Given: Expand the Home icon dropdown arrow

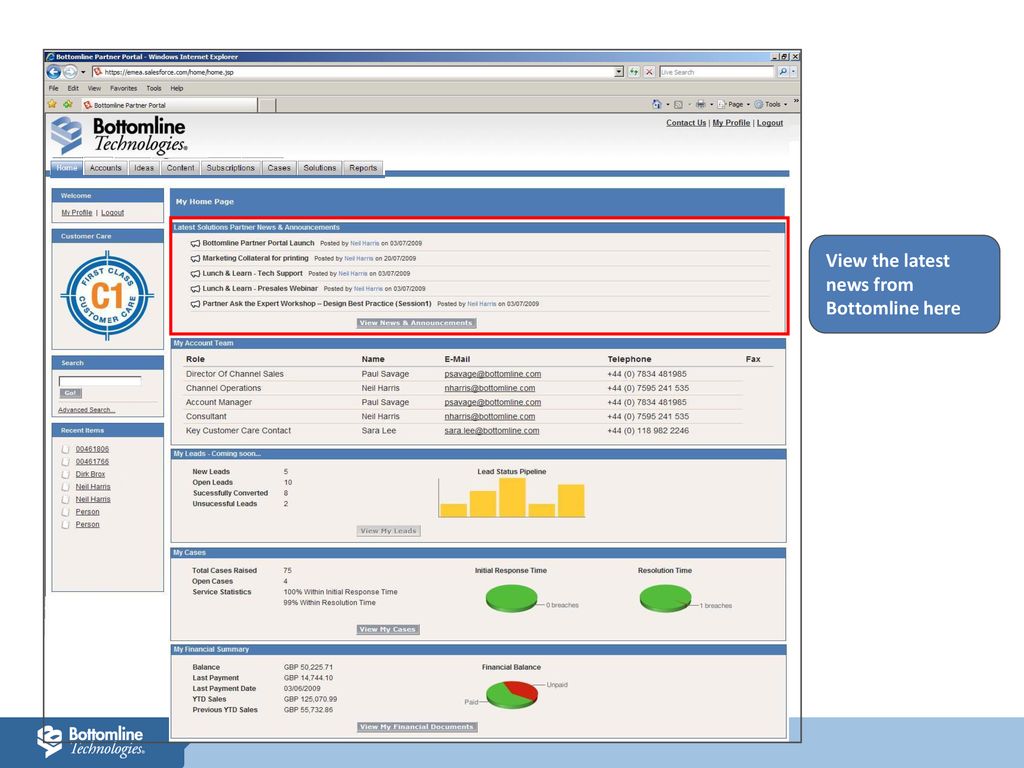Looking at the screenshot, I should [x=667, y=104].
